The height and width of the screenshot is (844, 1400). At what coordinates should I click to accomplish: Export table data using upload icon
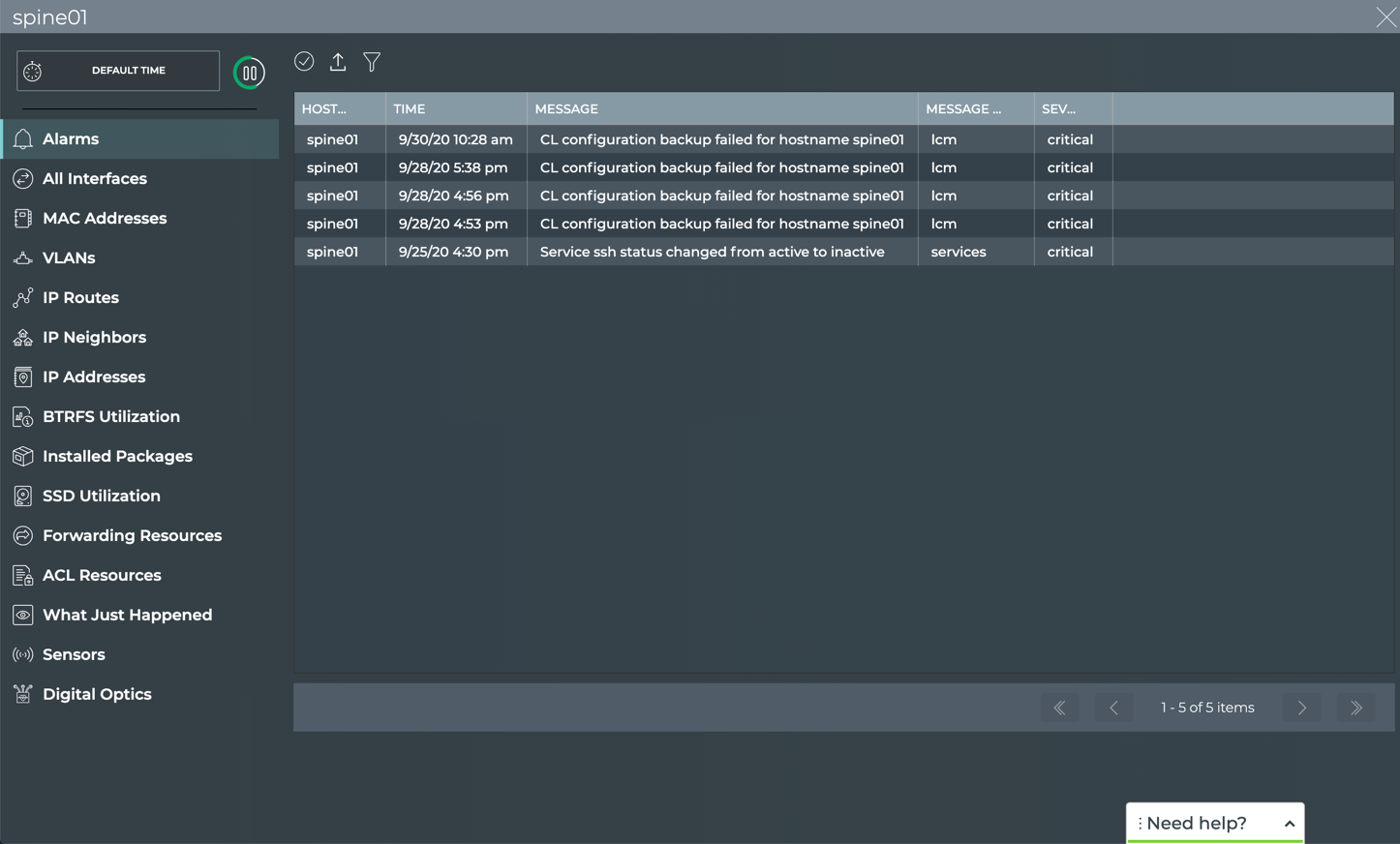pos(338,62)
